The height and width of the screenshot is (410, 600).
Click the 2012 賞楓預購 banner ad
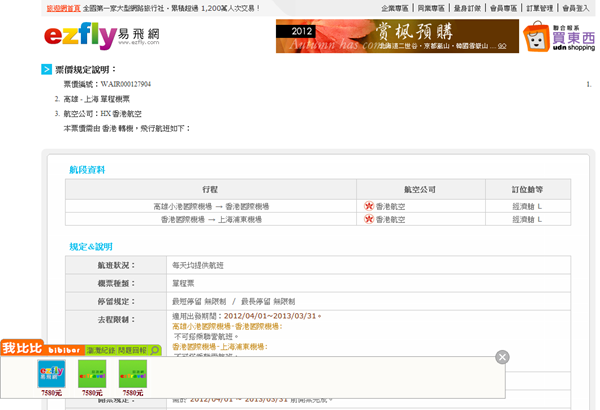point(396,37)
